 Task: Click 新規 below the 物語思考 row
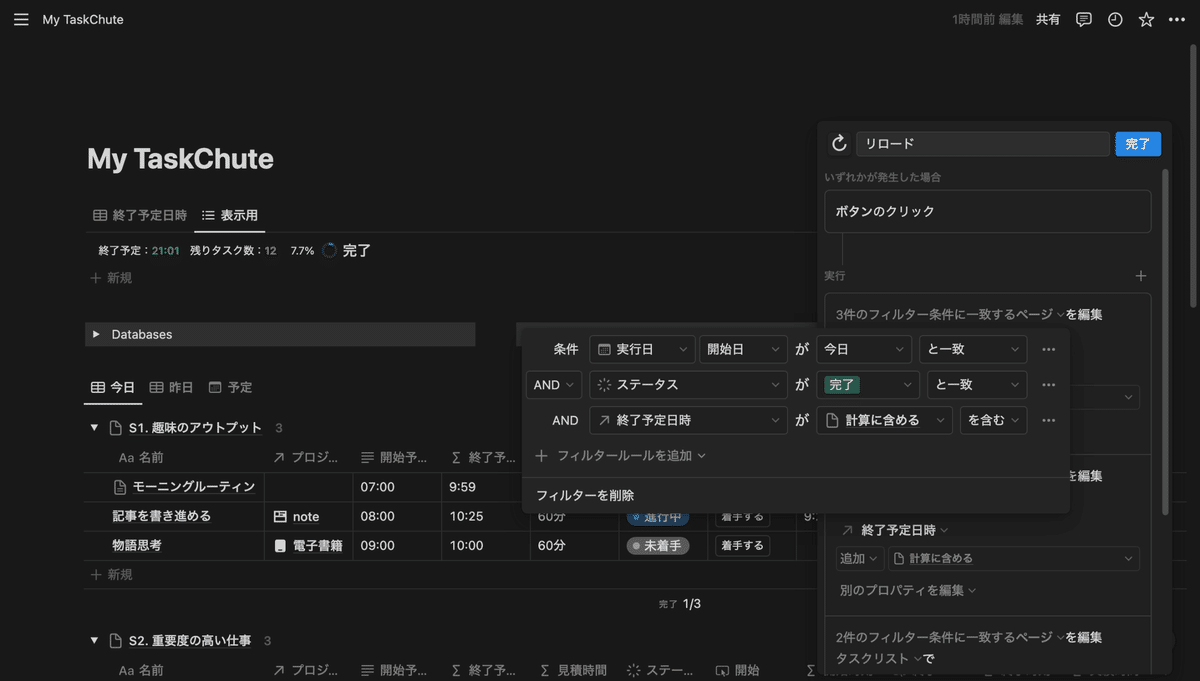click(111, 575)
